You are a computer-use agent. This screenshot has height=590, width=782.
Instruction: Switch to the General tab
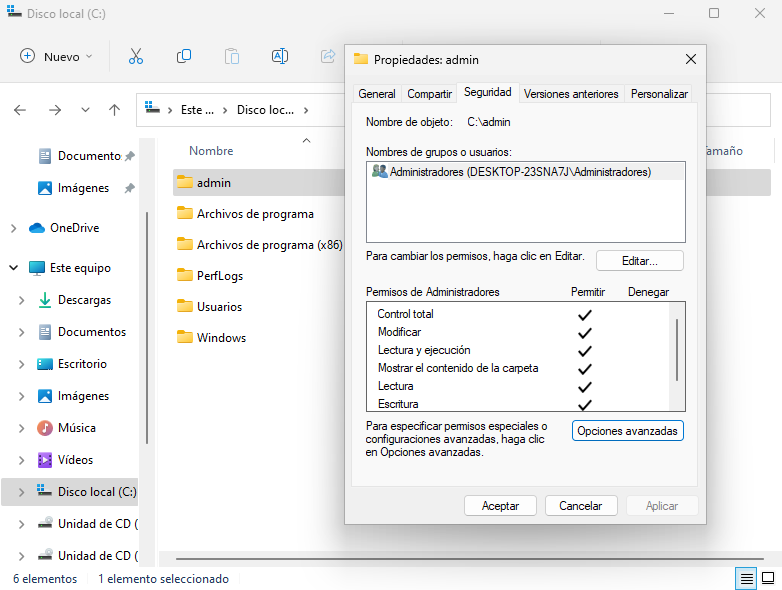coord(377,94)
